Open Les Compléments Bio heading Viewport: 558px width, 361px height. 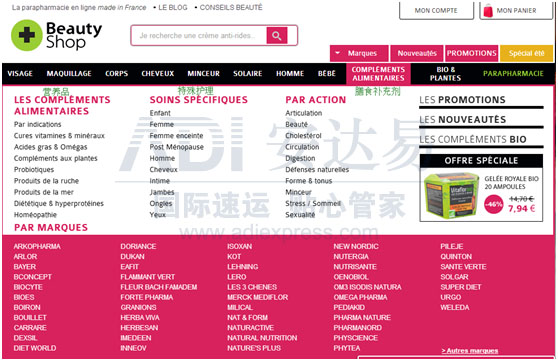473,140
